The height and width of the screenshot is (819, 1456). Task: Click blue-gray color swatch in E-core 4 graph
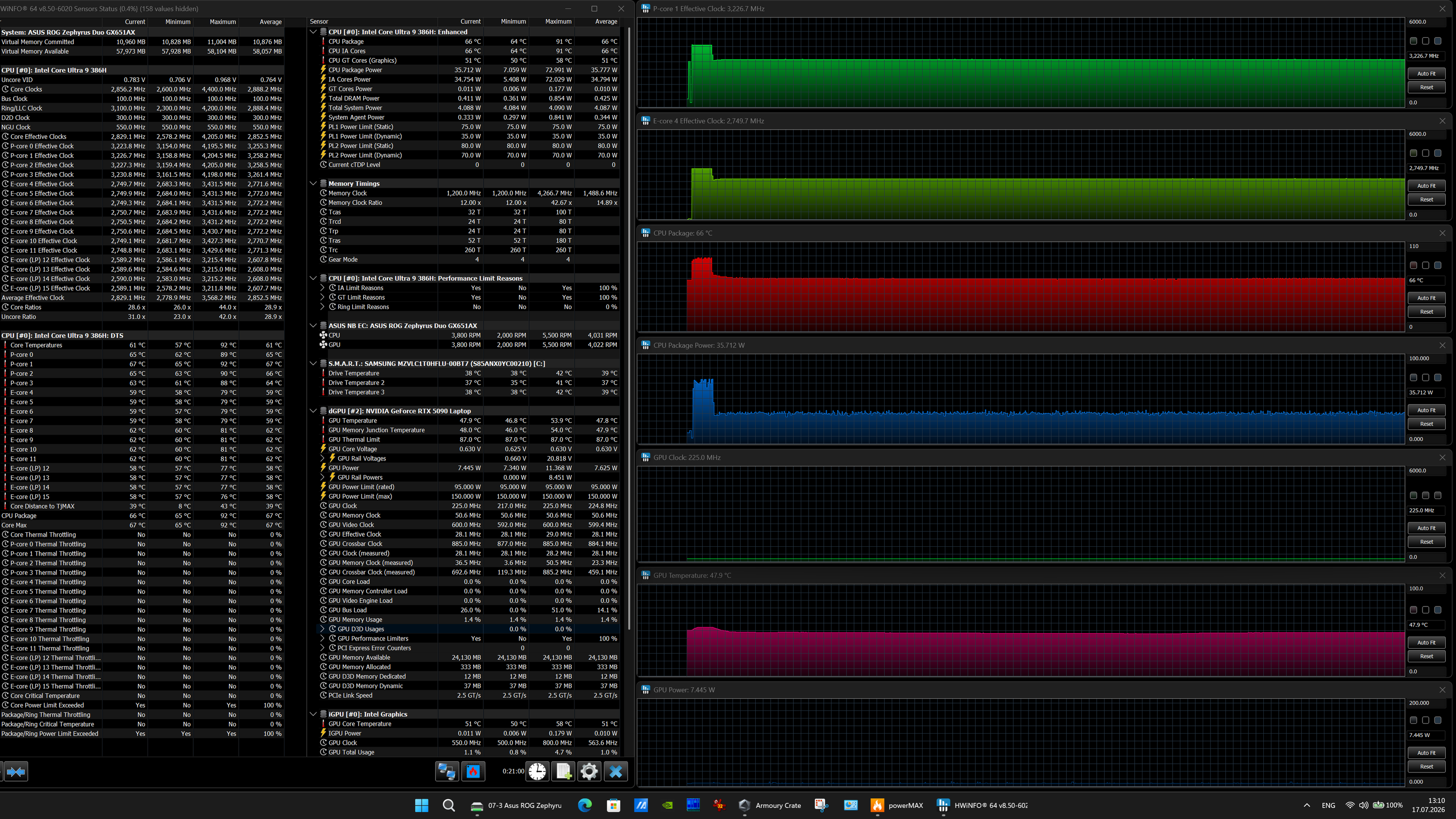point(1438,153)
